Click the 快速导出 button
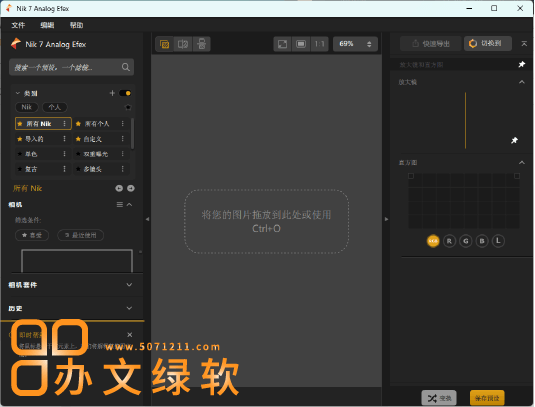Viewport: 535px width, 407px height. [x=431, y=44]
